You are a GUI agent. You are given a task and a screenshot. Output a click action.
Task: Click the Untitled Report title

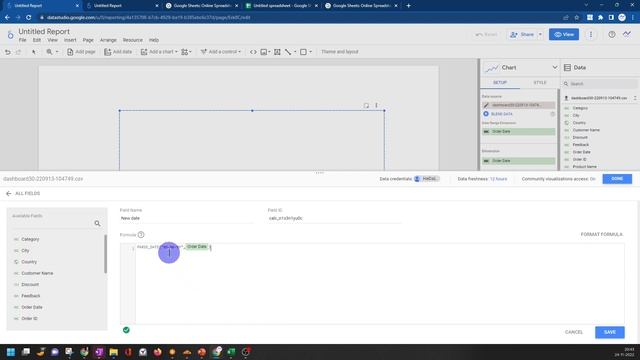click(44, 31)
